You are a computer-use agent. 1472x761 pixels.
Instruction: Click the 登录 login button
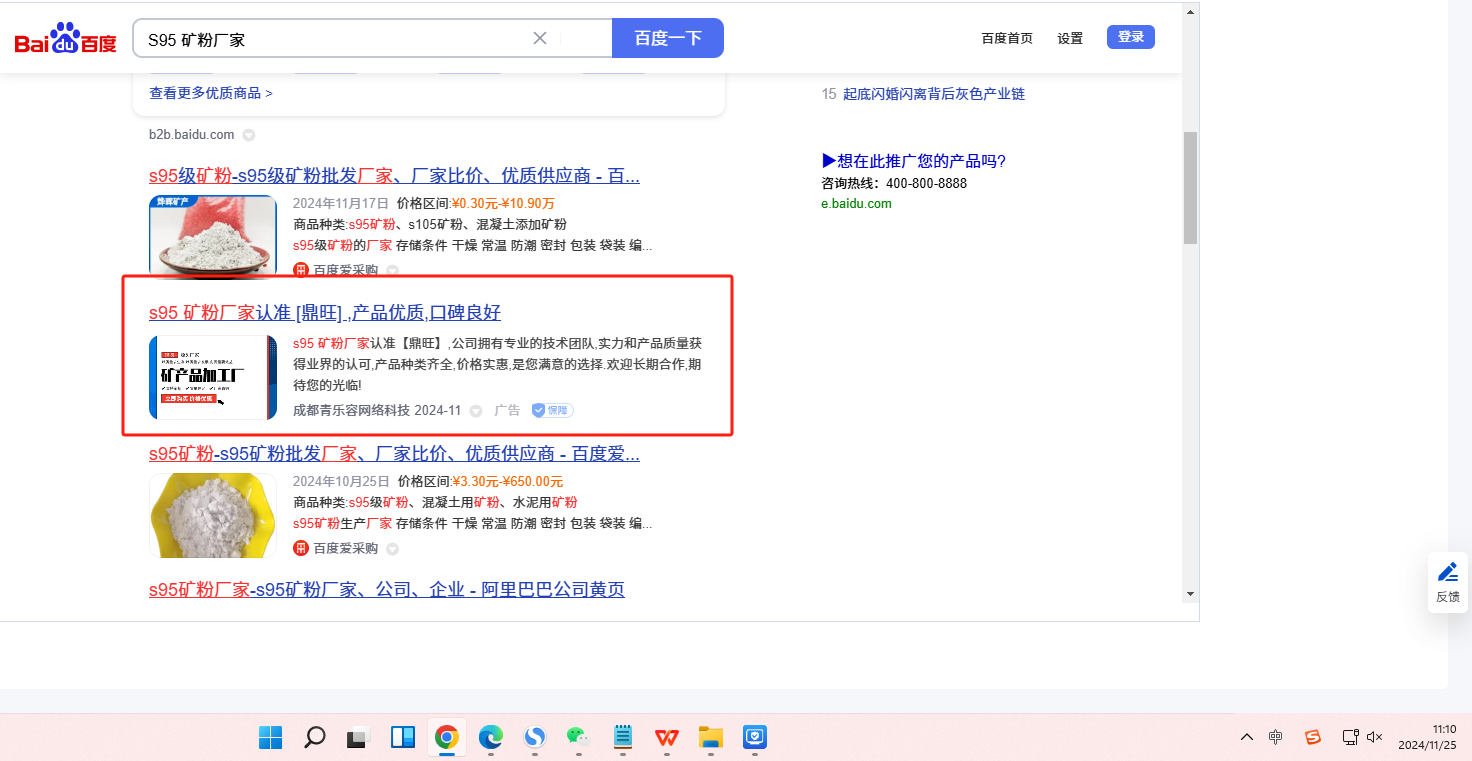[1131, 37]
